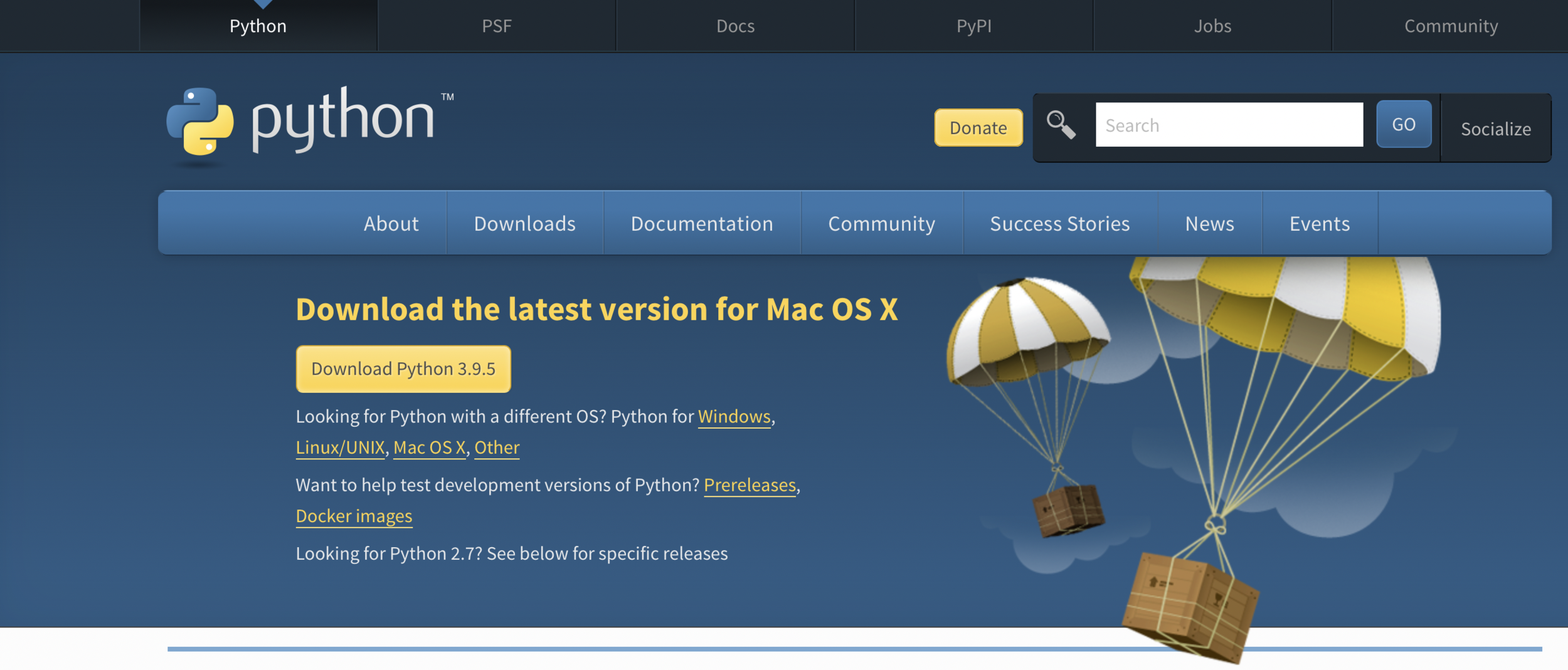Open the Python top-level site tab
Screen dimensions: 1568x670
tap(258, 26)
